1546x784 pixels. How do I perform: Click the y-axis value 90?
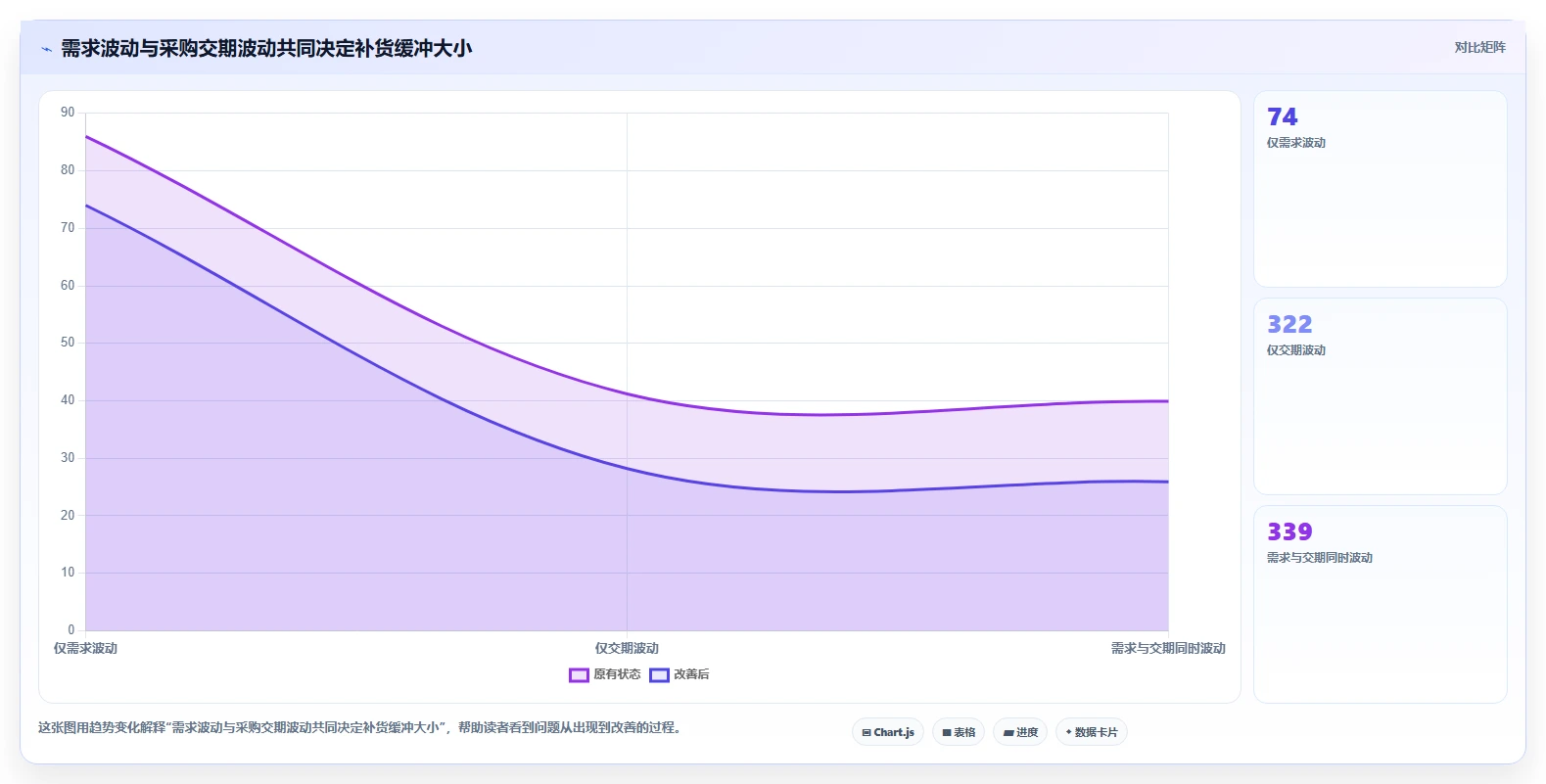pyautogui.click(x=68, y=113)
